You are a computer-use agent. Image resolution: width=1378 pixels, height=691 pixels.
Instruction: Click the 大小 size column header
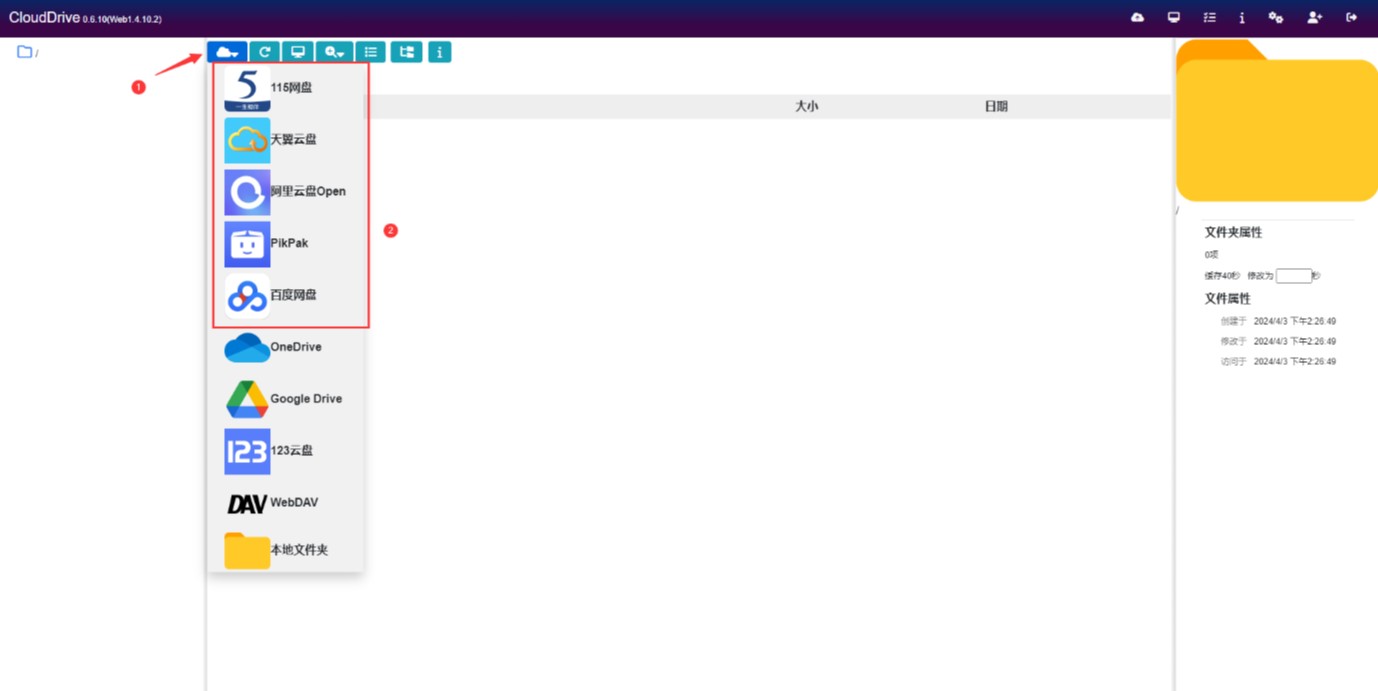click(806, 106)
